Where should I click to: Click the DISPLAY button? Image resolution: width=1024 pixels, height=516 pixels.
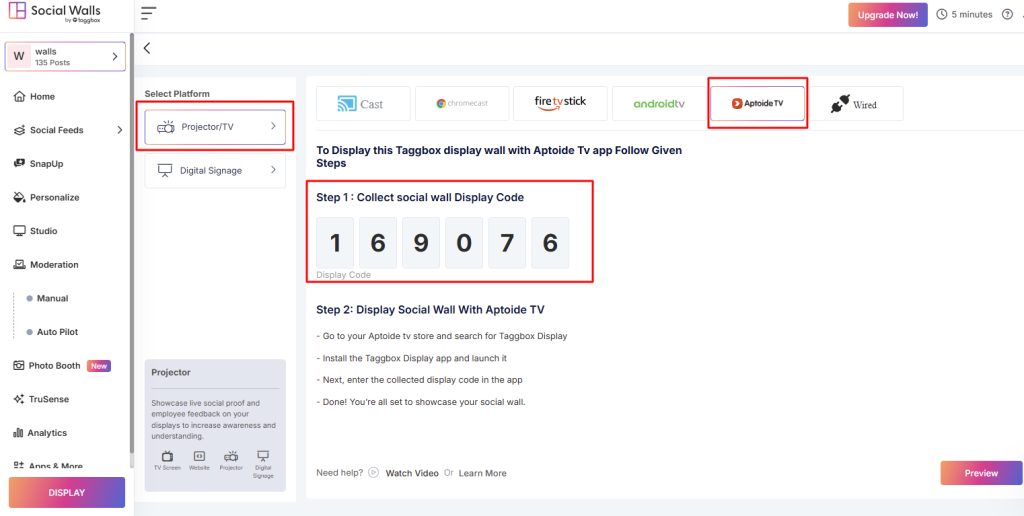pyautogui.click(x=67, y=492)
